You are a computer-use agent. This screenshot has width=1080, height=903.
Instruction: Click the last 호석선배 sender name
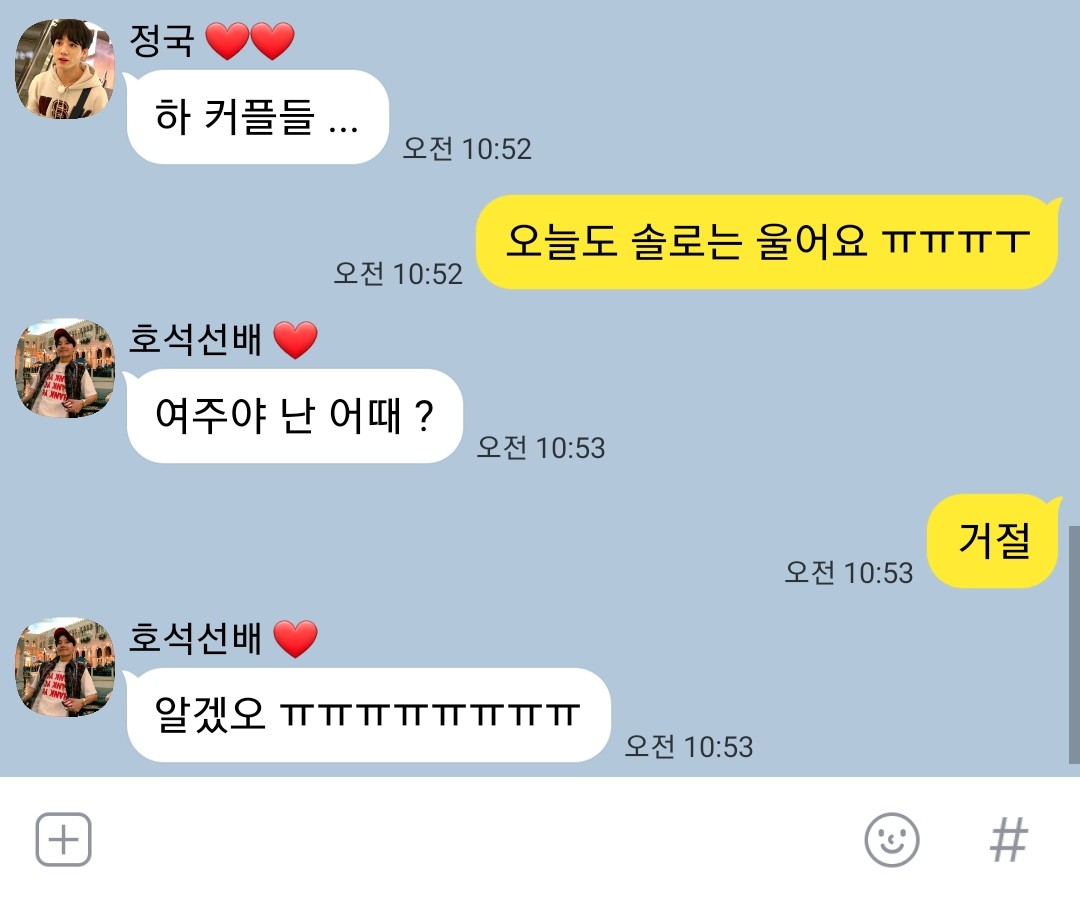pos(195,639)
